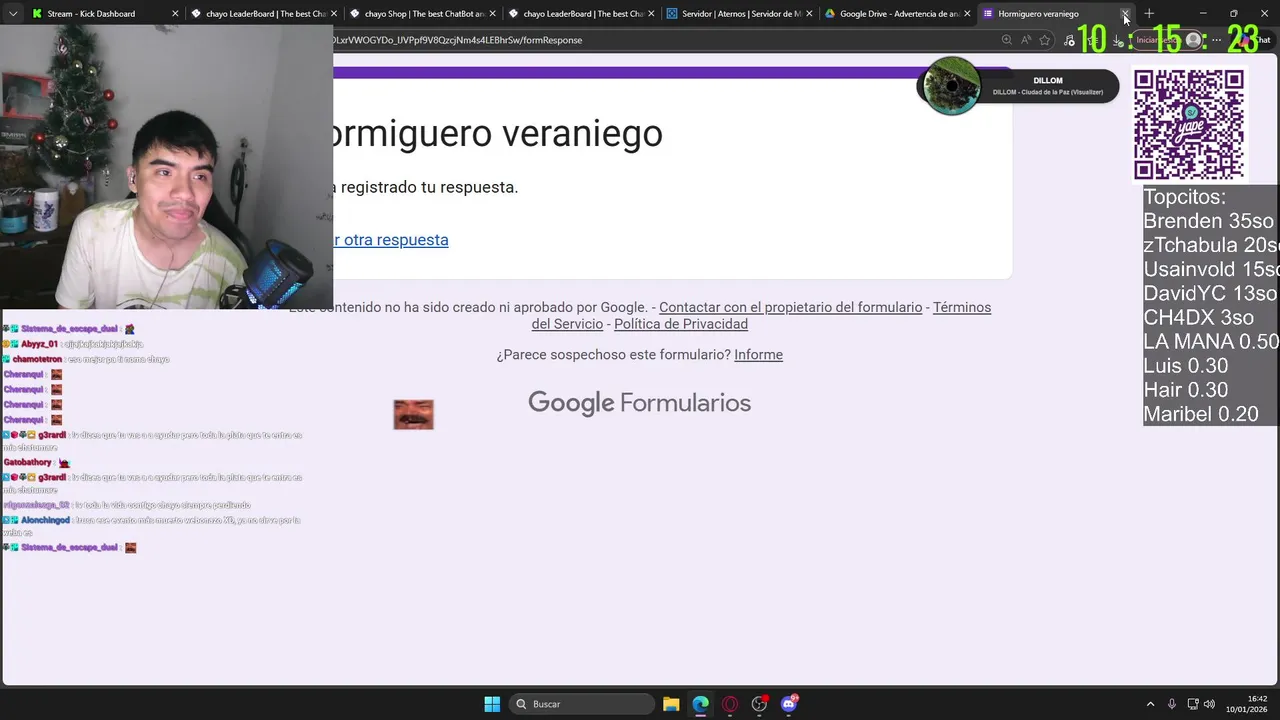Click the media control music note icon

pos(1070,40)
